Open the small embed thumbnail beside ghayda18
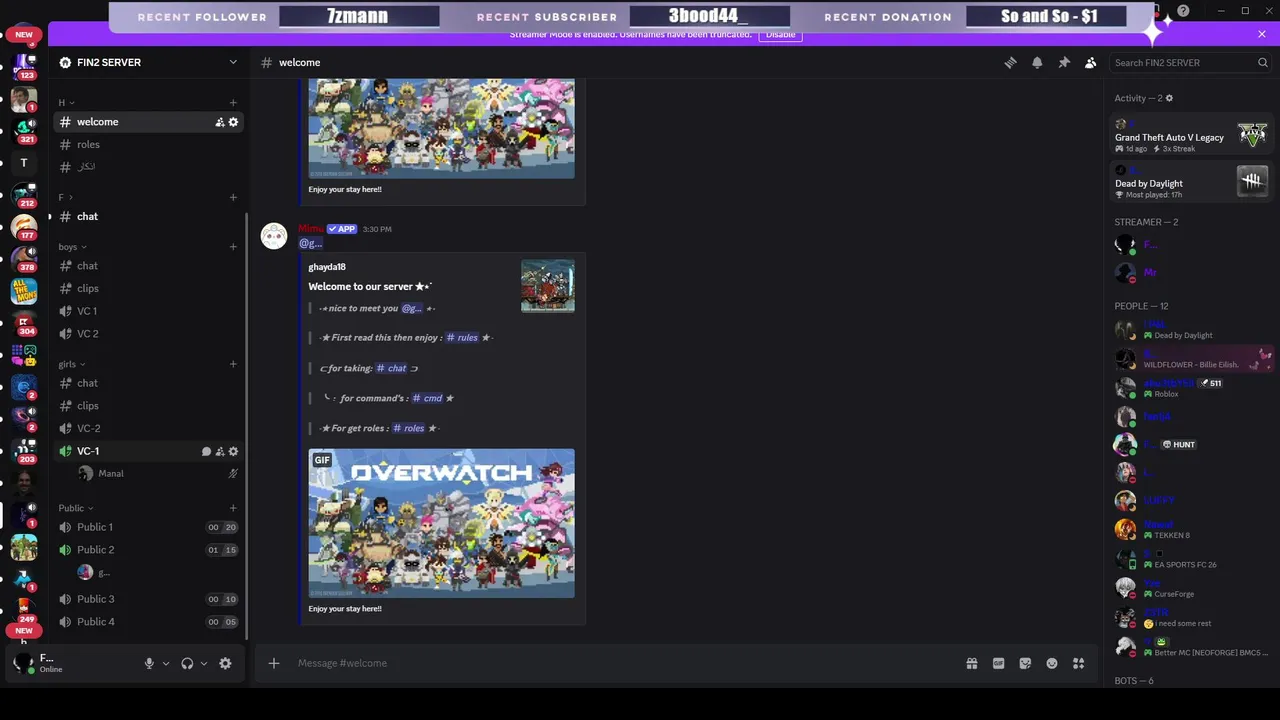Image resolution: width=1280 pixels, height=720 pixels. (x=547, y=286)
